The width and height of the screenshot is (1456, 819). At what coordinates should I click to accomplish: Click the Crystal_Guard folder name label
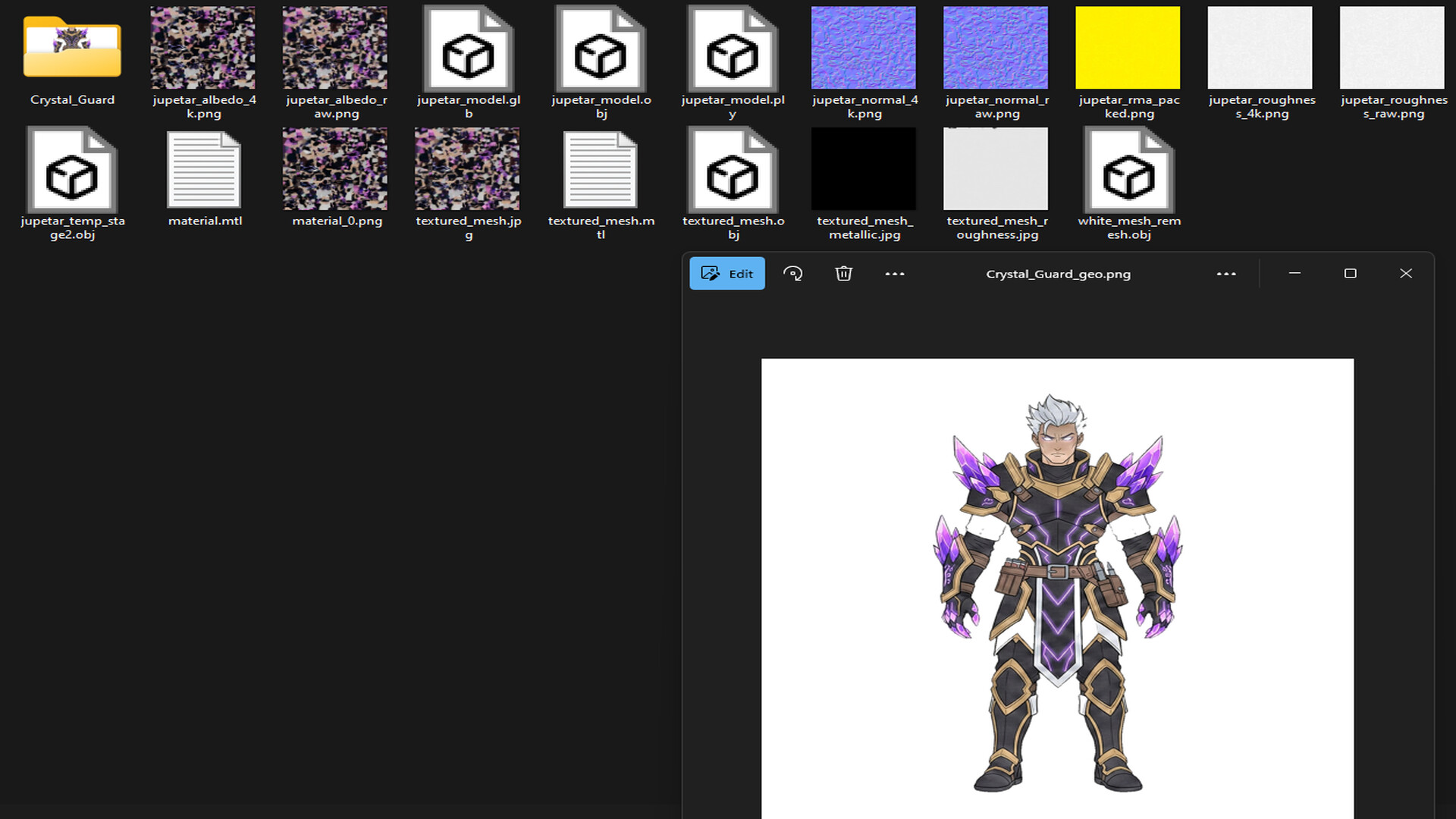pos(72,99)
